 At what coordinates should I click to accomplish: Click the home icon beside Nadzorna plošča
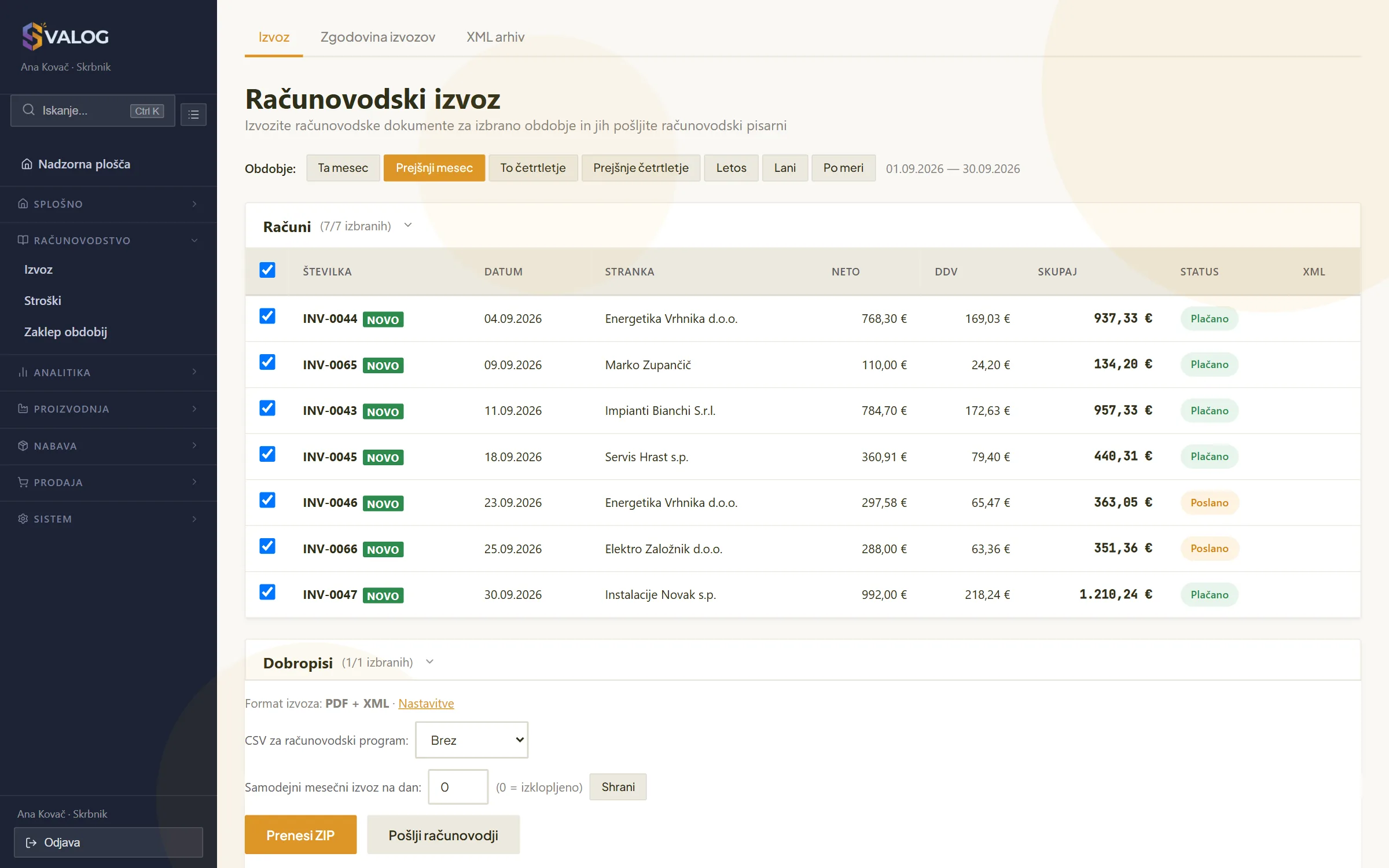[27, 164]
